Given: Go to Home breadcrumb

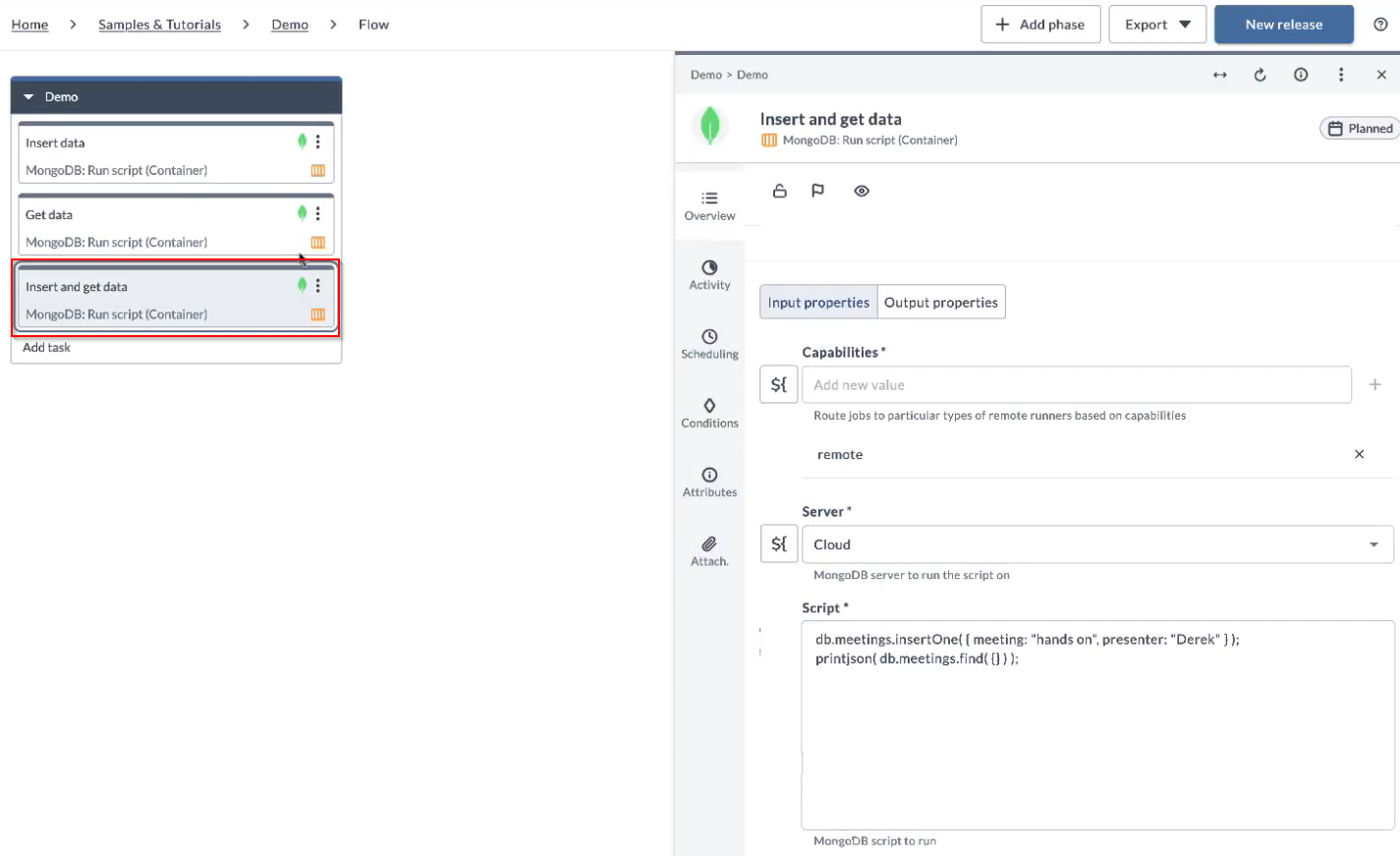Looking at the screenshot, I should 29,25.
